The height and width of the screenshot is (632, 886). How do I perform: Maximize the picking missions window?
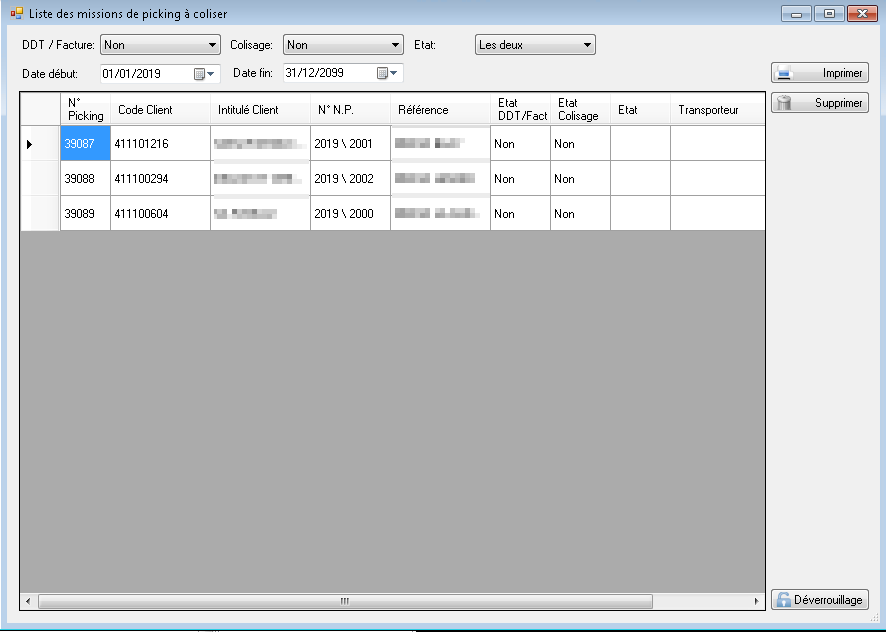[x=829, y=14]
